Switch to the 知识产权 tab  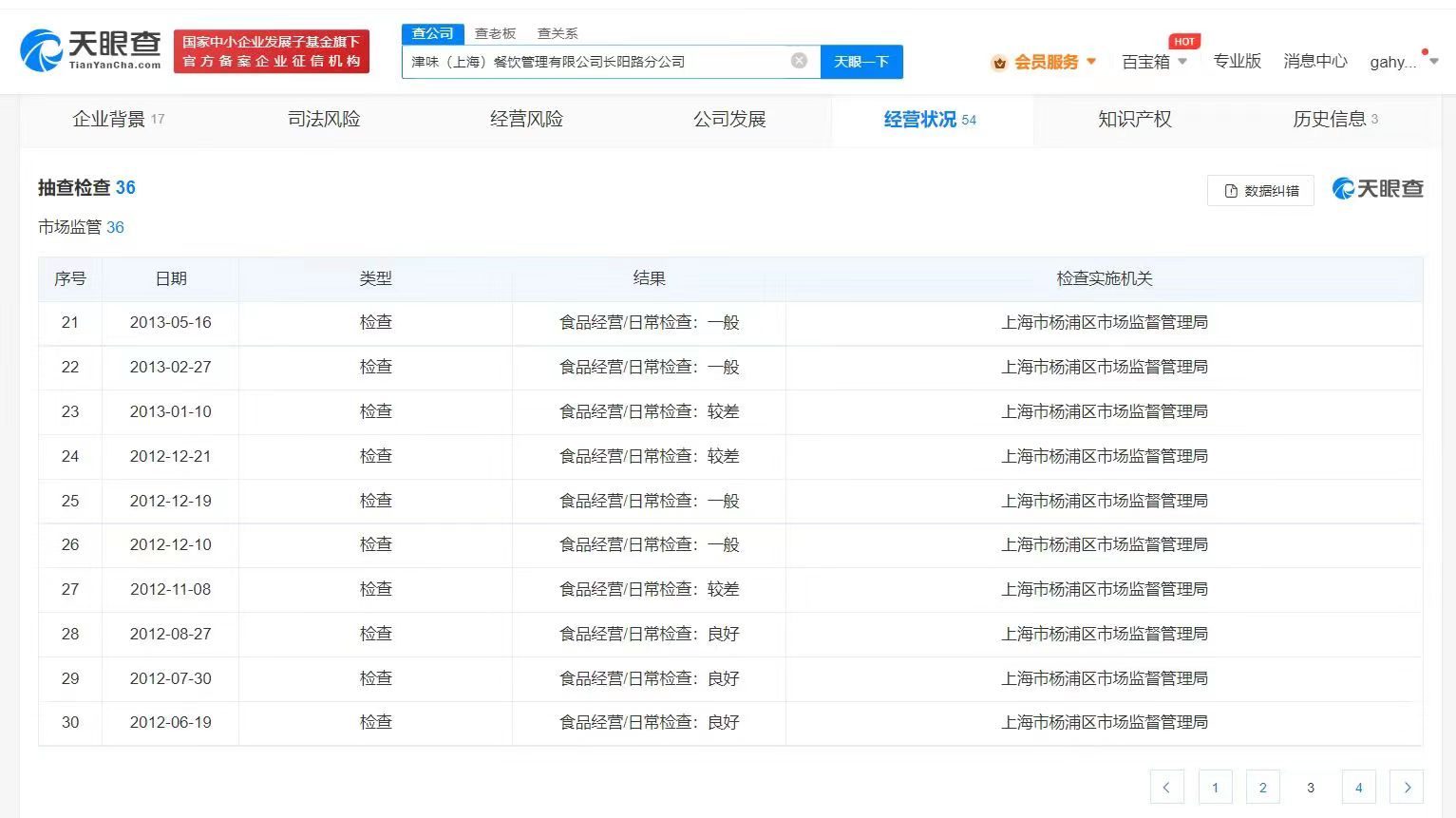click(1135, 119)
